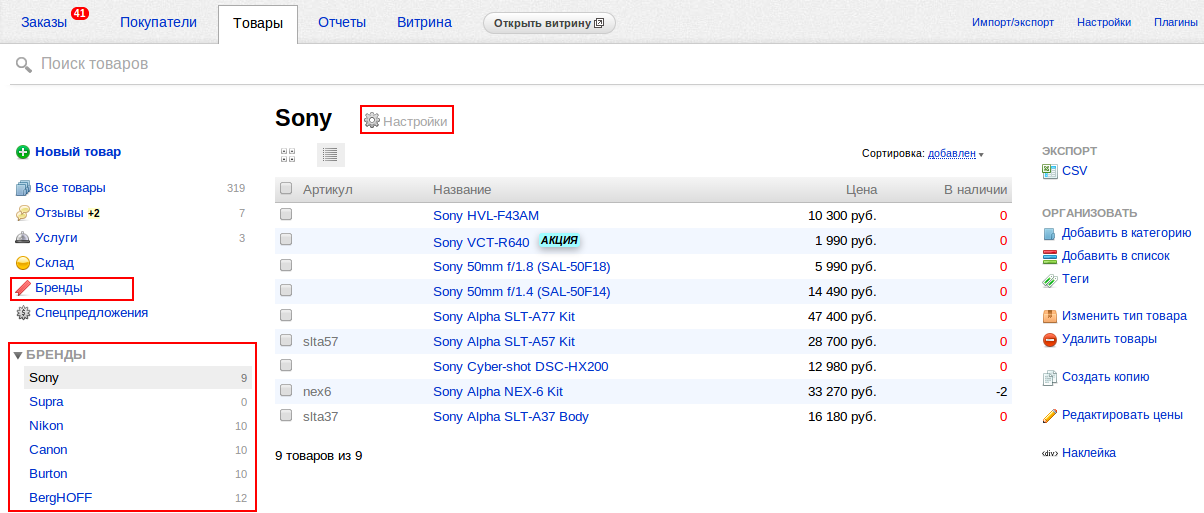Screen dimensions: 1204x513
Task: Check the box for Sony HVL-F43AM
Action: pyautogui.click(x=286, y=214)
